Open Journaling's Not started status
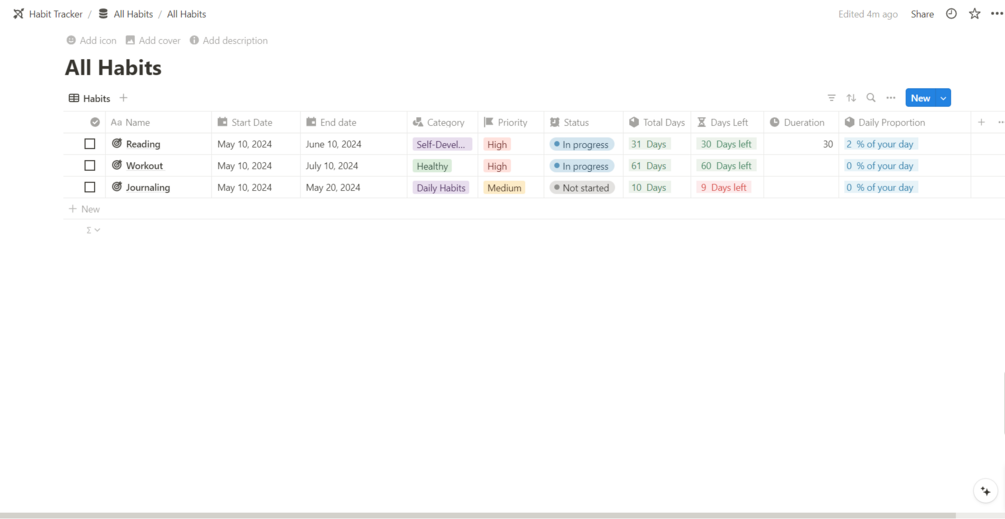The width and height of the screenshot is (1005, 519). [x=582, y=188]
